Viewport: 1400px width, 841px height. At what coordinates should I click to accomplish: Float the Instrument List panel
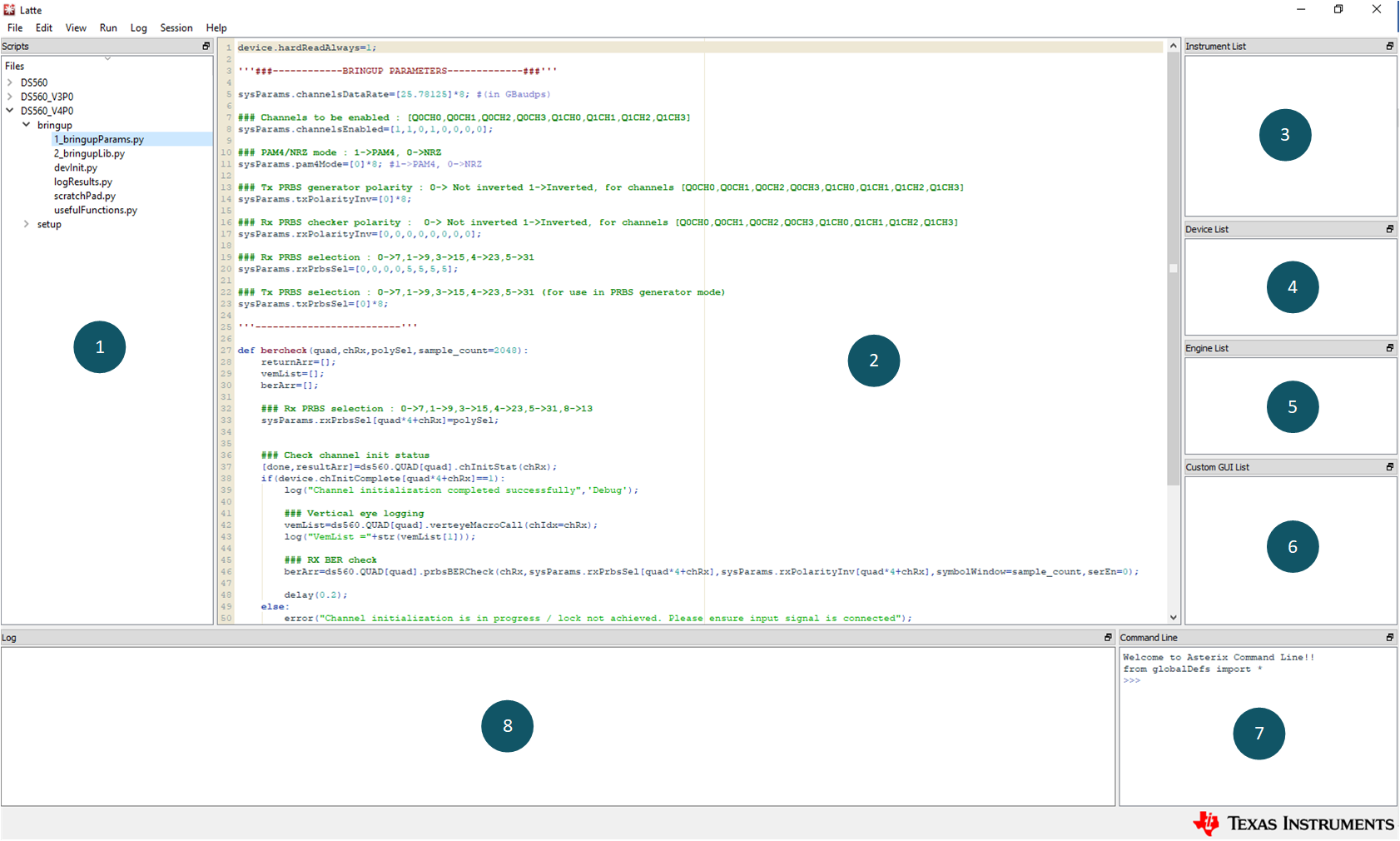(x=1389, y=46)
